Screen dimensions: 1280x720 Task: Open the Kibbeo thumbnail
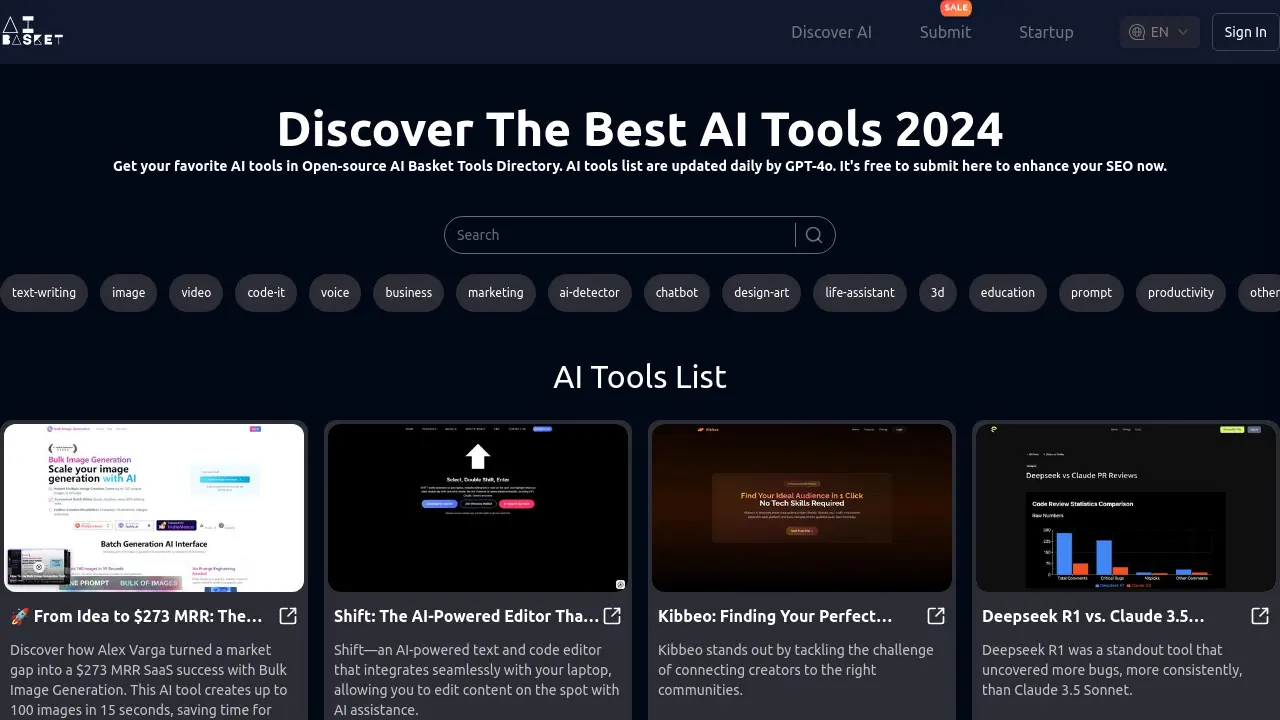802,508
